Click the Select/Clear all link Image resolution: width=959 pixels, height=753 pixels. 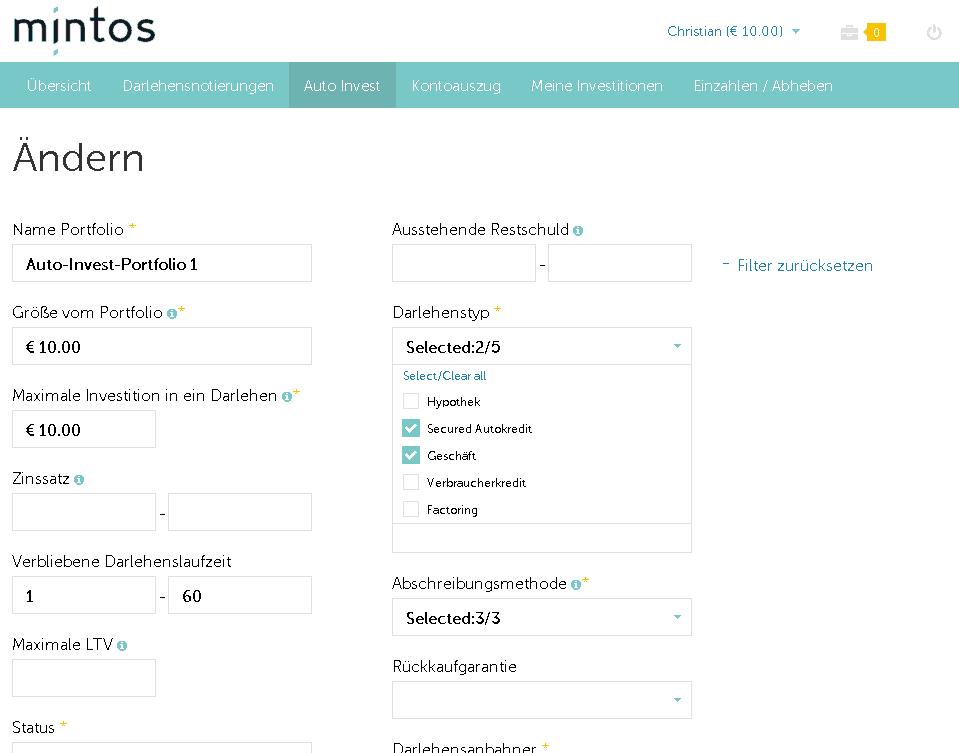coord(444,376)
